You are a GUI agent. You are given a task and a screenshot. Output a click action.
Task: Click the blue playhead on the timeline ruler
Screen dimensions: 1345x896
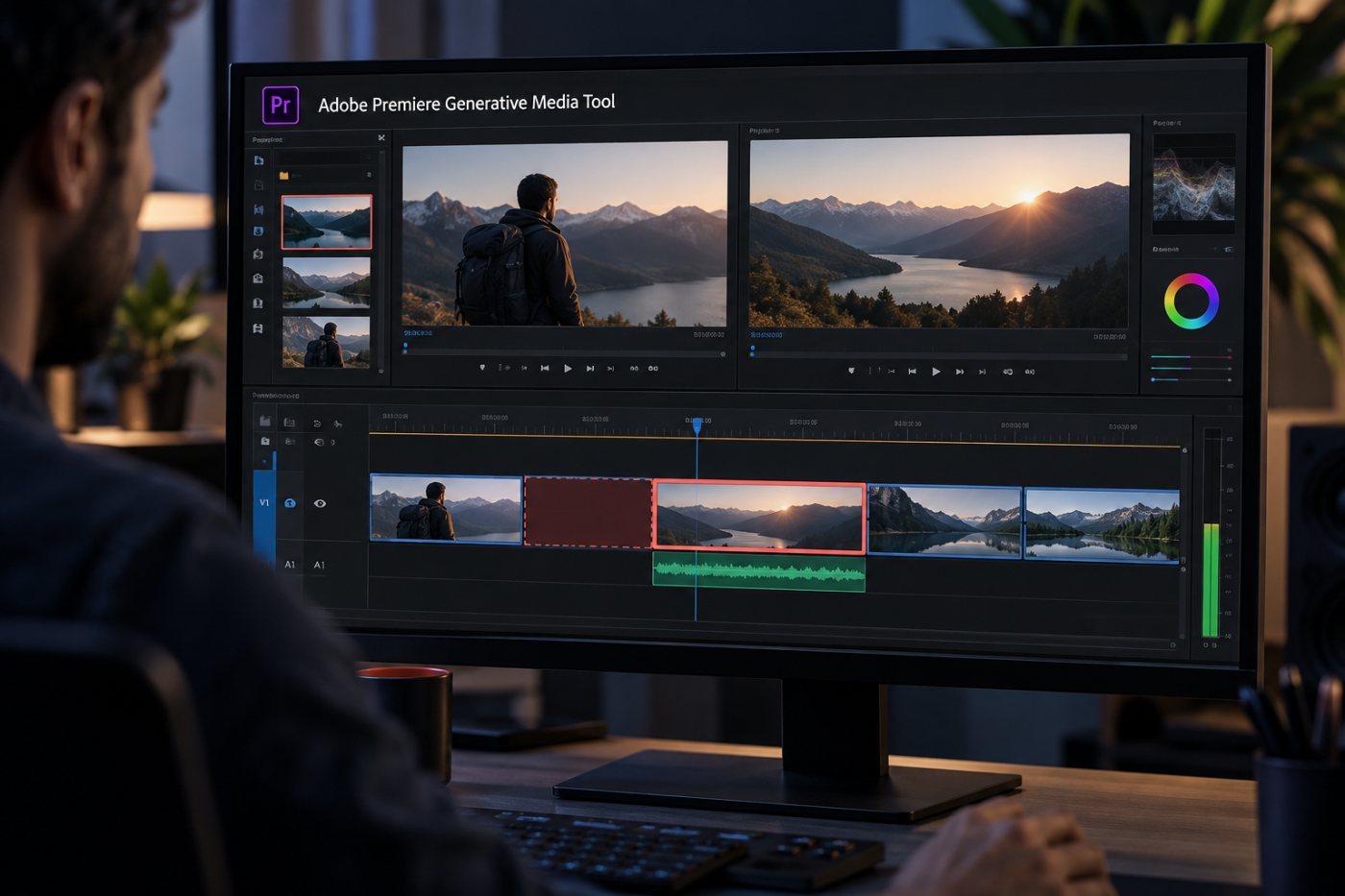(x=697, y=426)
